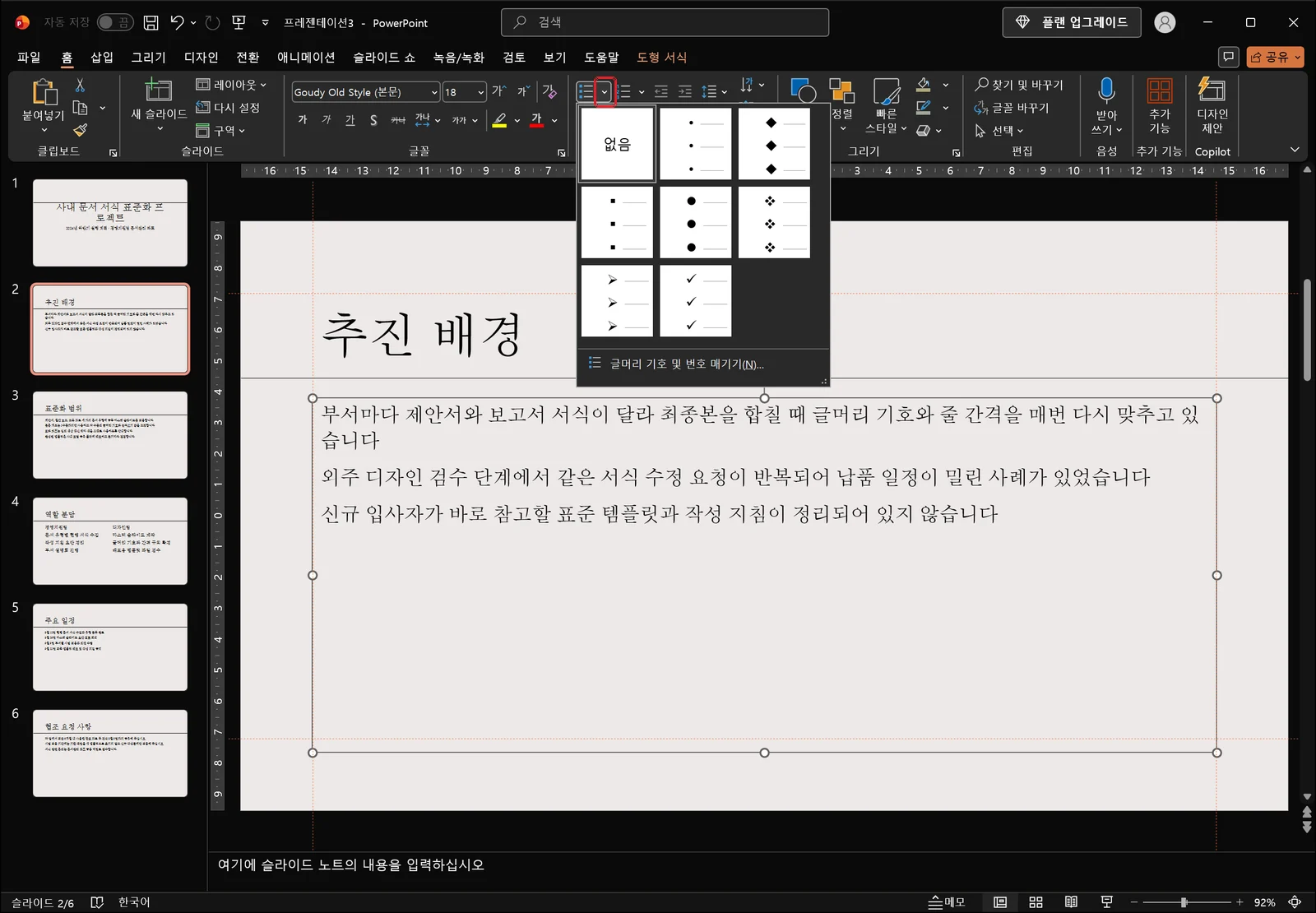Screen dimensions: 1316x913
Task: Add a new slide with 새 슬라이드 icon
Action: click(158, 90)
